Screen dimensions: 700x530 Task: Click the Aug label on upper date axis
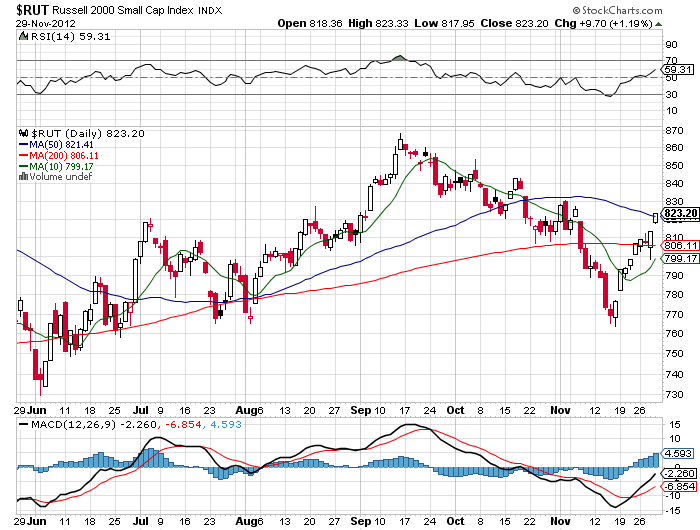(246, 410)
